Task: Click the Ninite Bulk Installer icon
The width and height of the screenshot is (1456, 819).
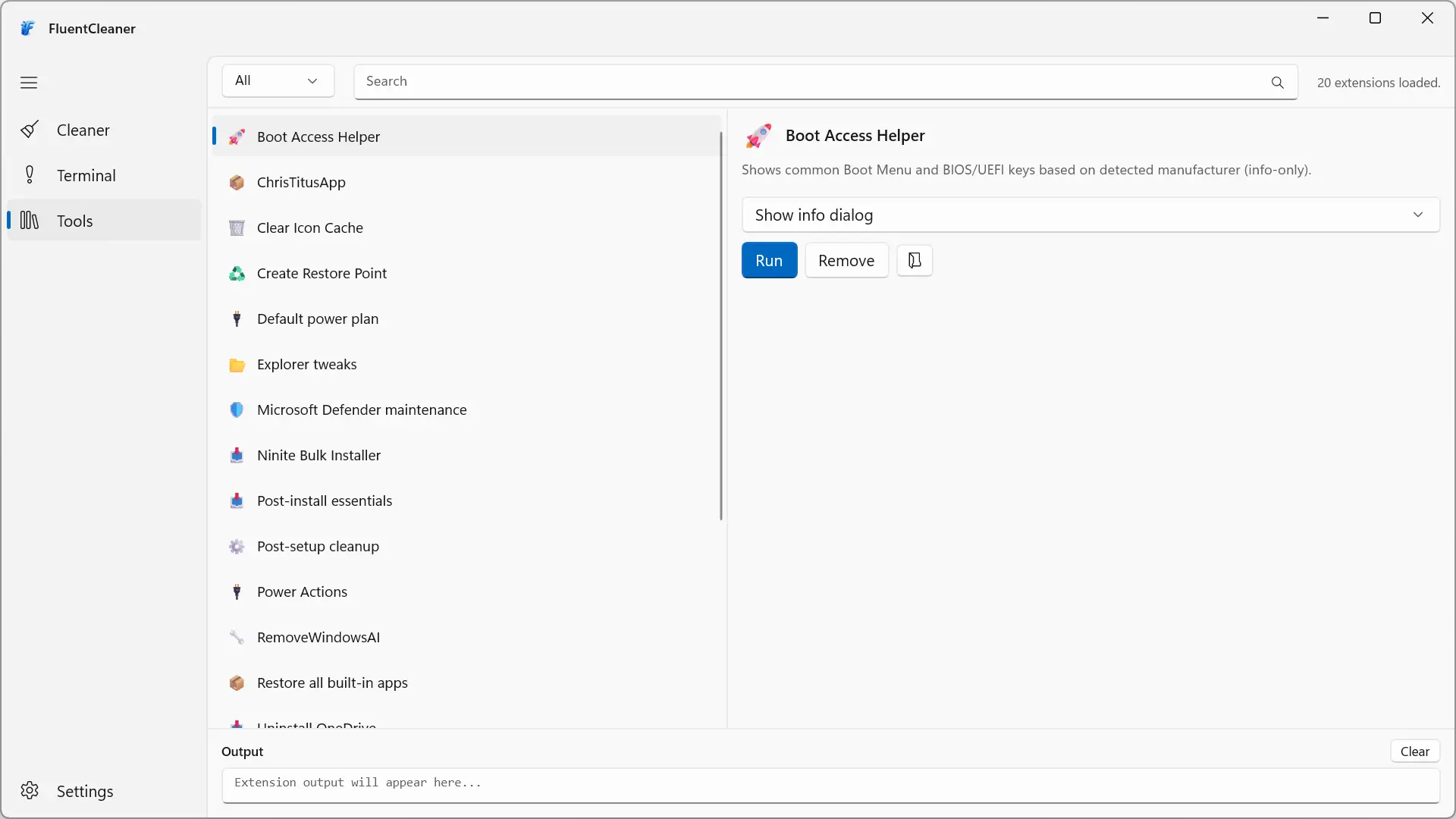Action: click(237, 456)
